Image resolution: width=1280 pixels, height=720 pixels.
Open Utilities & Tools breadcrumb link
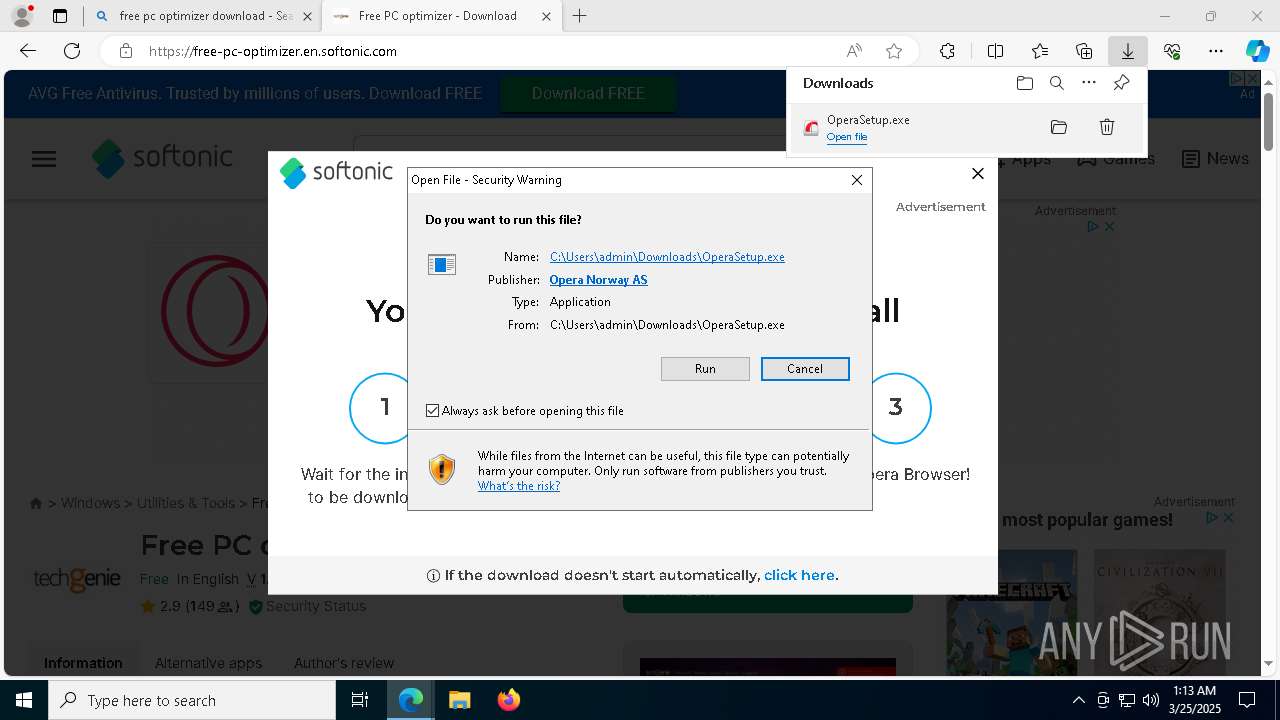(x=186, y=503)
